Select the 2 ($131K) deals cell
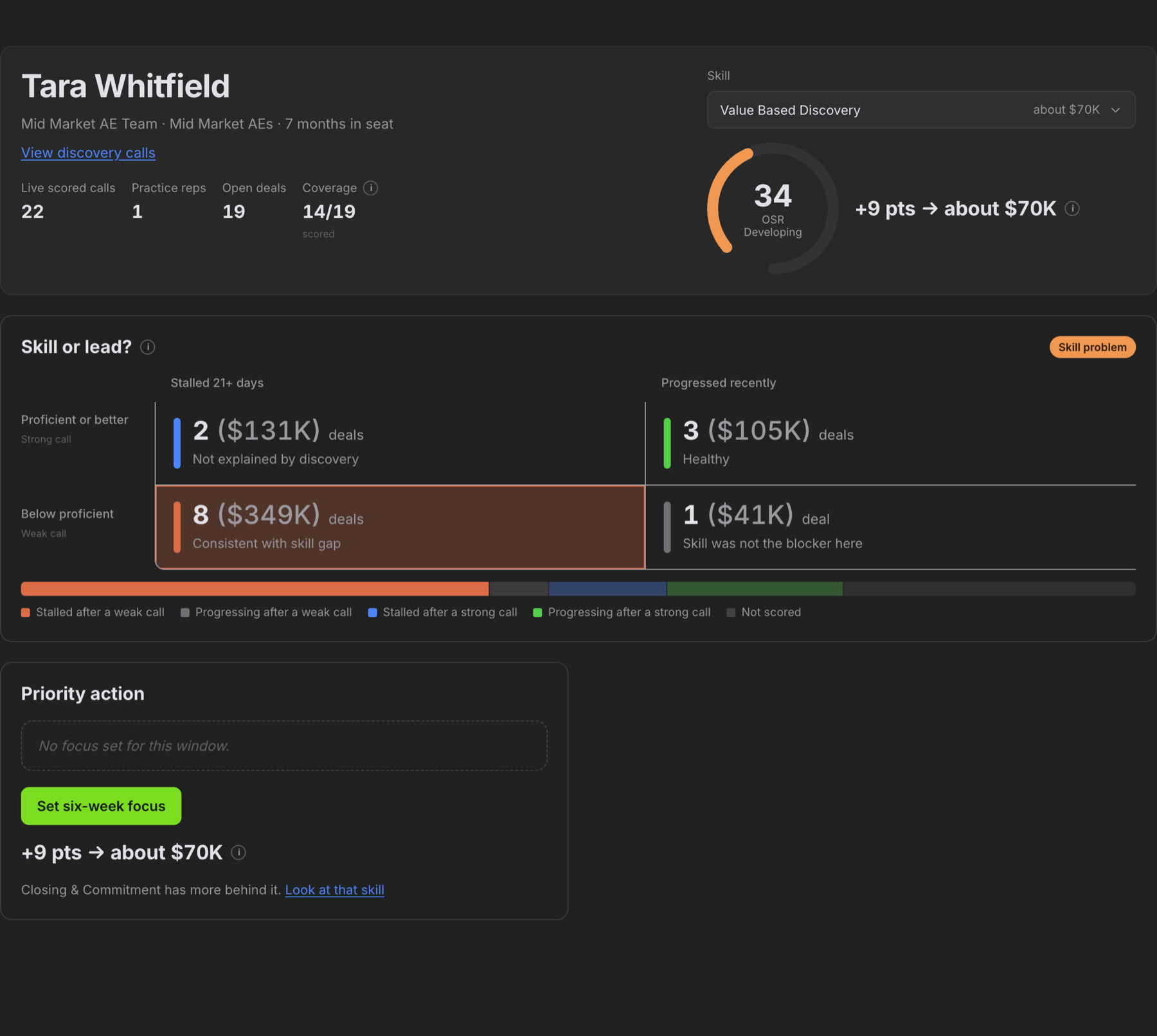Viewport: 1157px width, 1036px height. click(400, 443)
